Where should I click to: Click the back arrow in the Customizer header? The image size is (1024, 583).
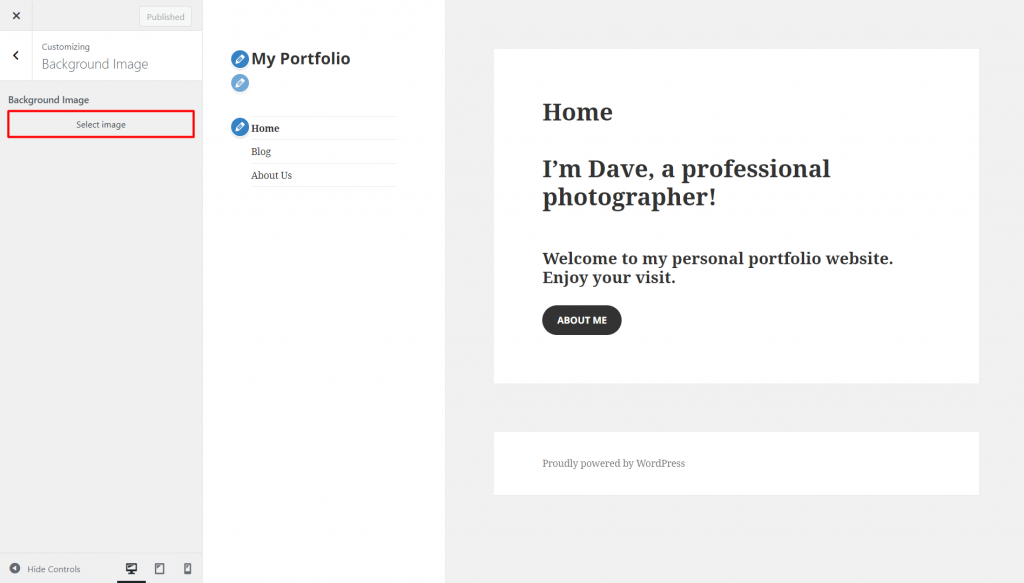coord(15,55)
